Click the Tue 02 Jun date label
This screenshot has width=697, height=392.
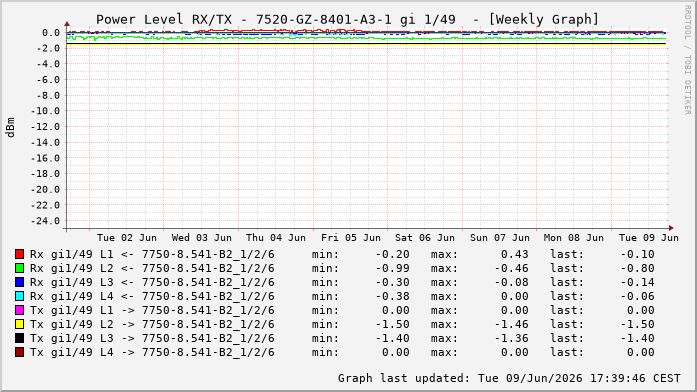(127, 238)
